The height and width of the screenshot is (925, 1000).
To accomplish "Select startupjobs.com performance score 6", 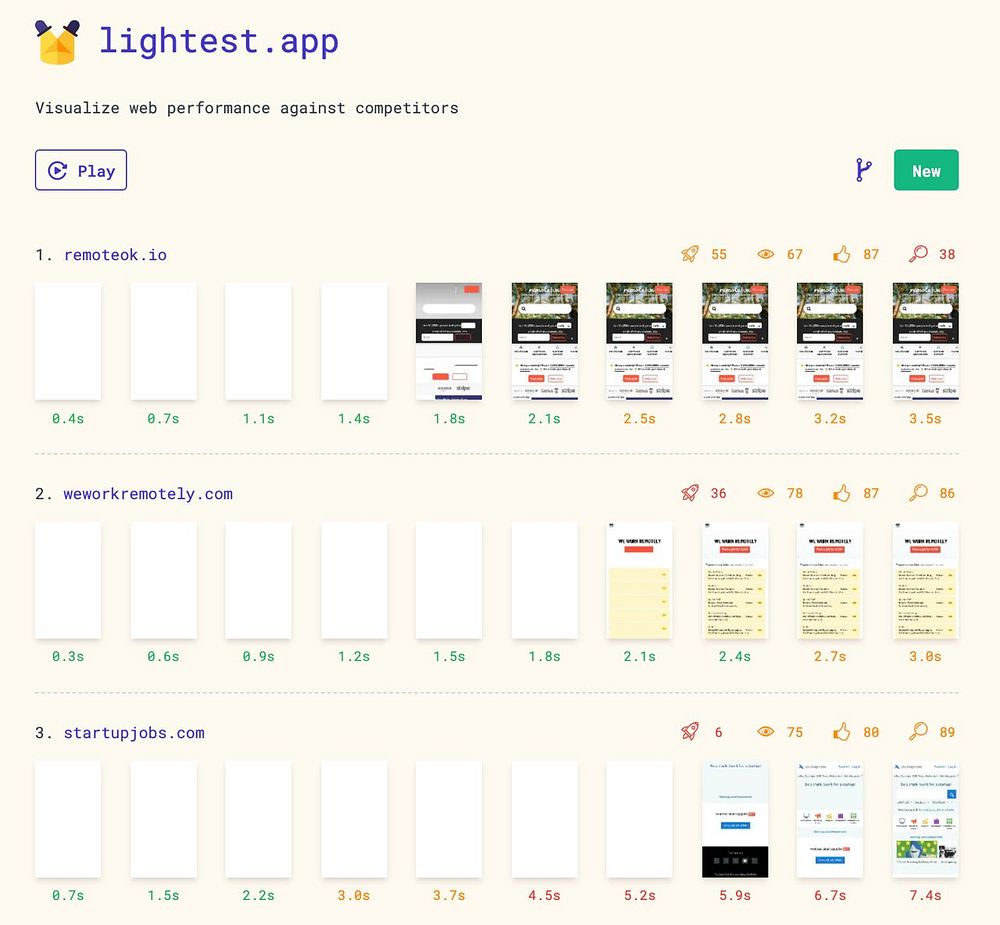I will tap(719, 732).
